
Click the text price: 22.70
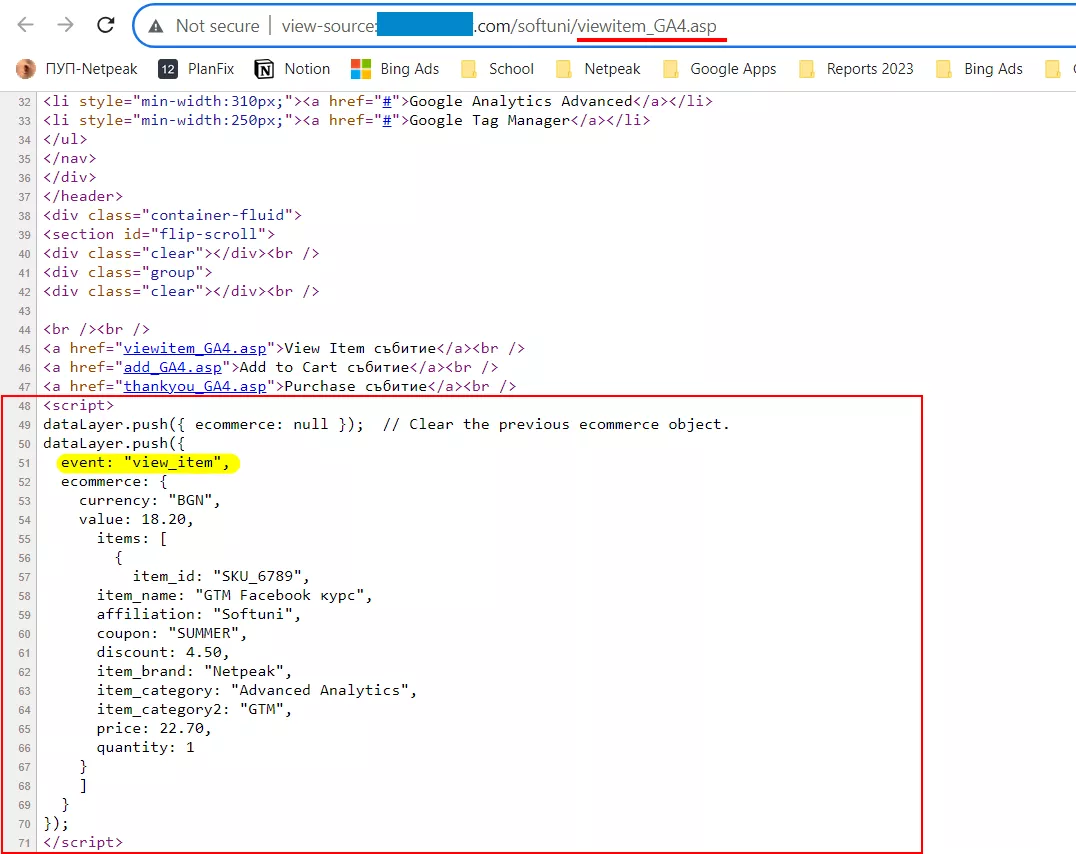[154, 728]
